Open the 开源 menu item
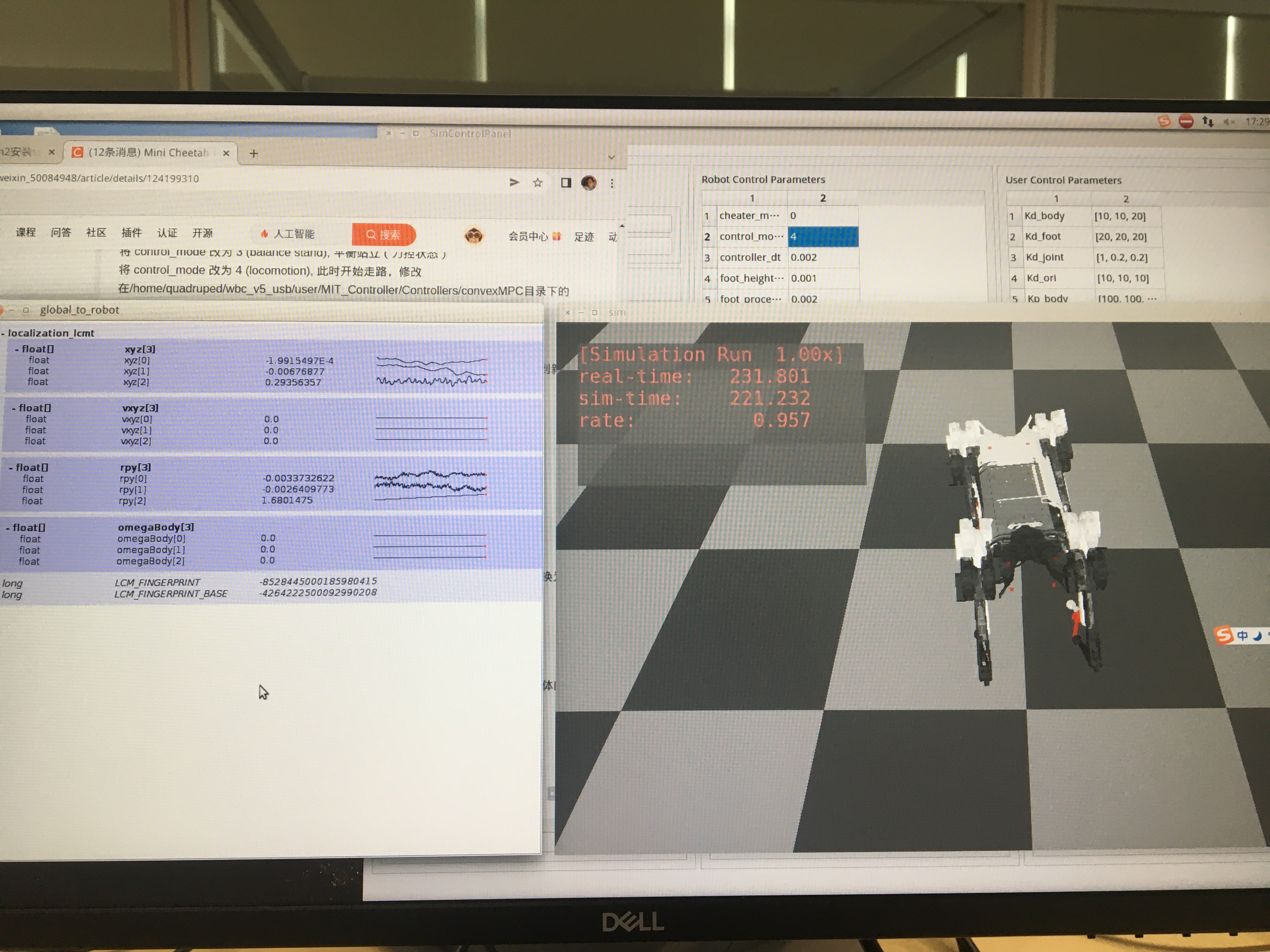The image size is (1270, 952). [203, 233]
